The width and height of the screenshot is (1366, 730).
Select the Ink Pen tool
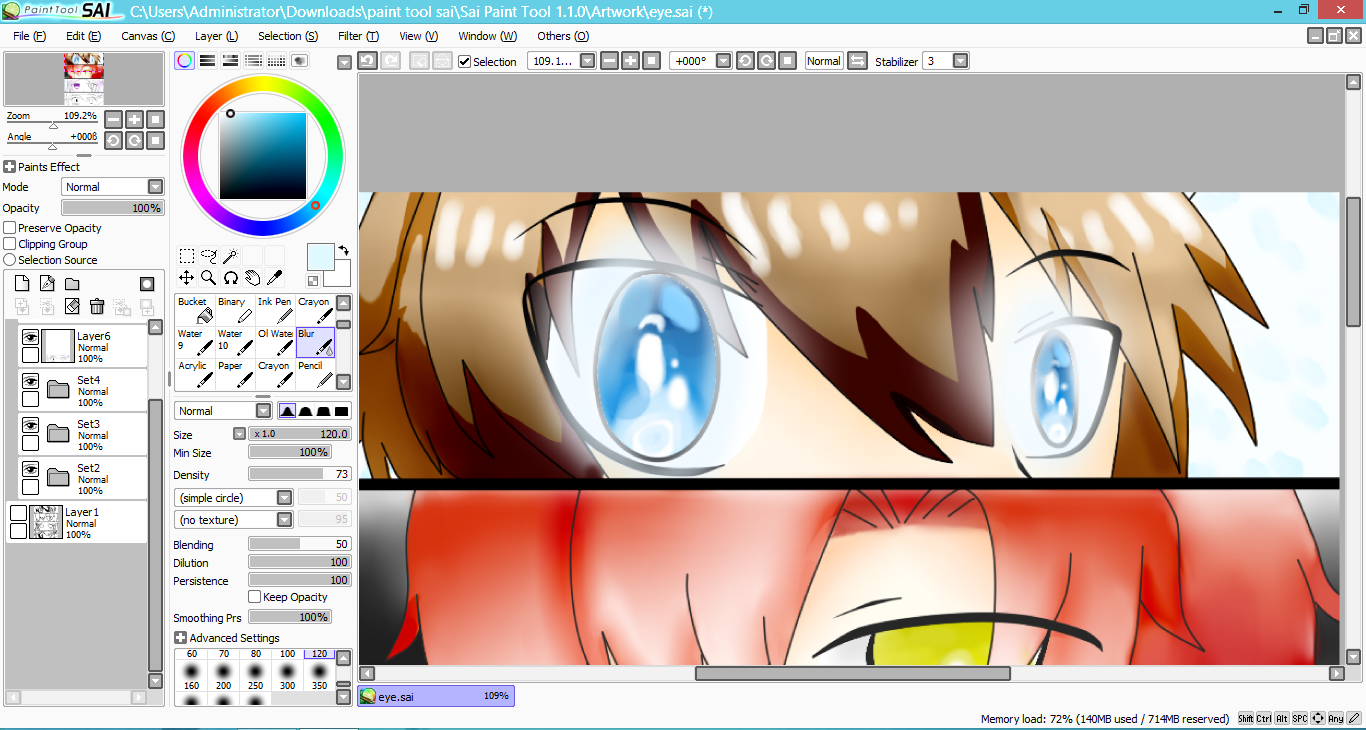tap(275, 310)
